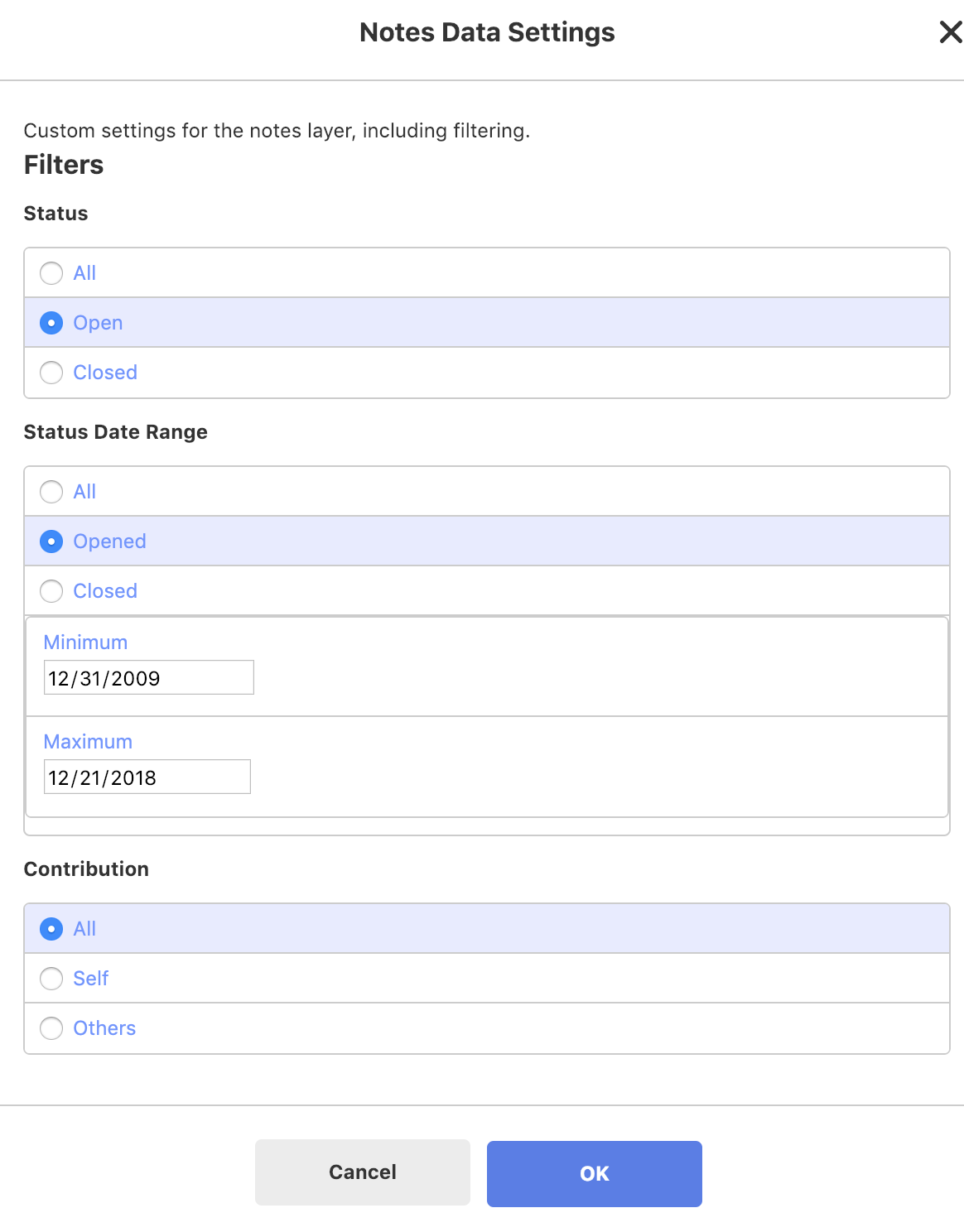Select the All status radio button
The image size is (964, 1232).
pos(51,273)
